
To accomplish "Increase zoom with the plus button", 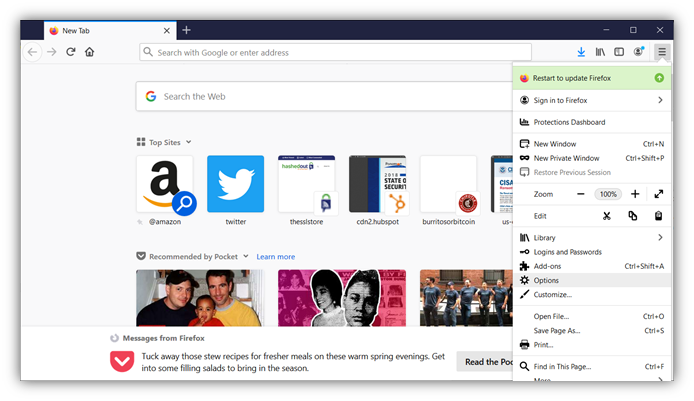I will [635, 194].
